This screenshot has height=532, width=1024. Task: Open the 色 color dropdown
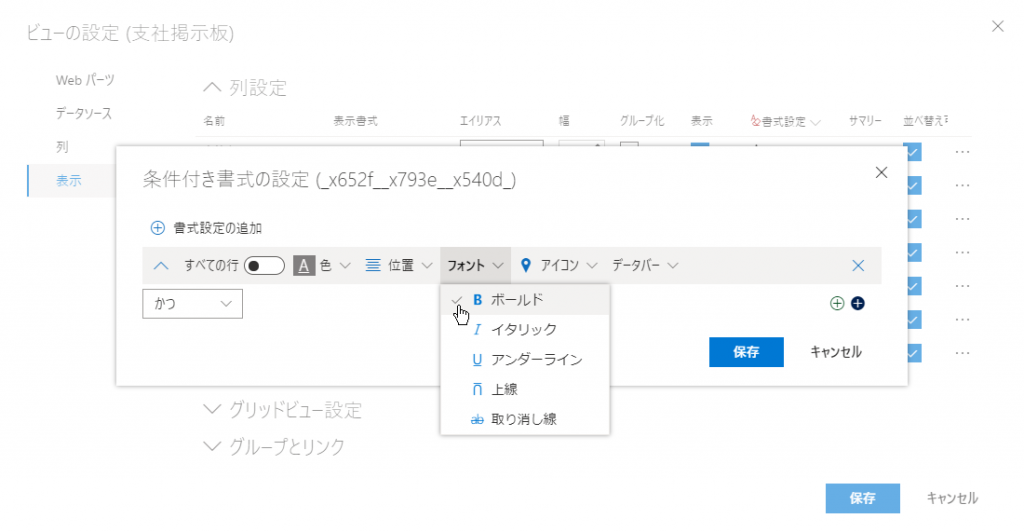click(x=323, y=266)
